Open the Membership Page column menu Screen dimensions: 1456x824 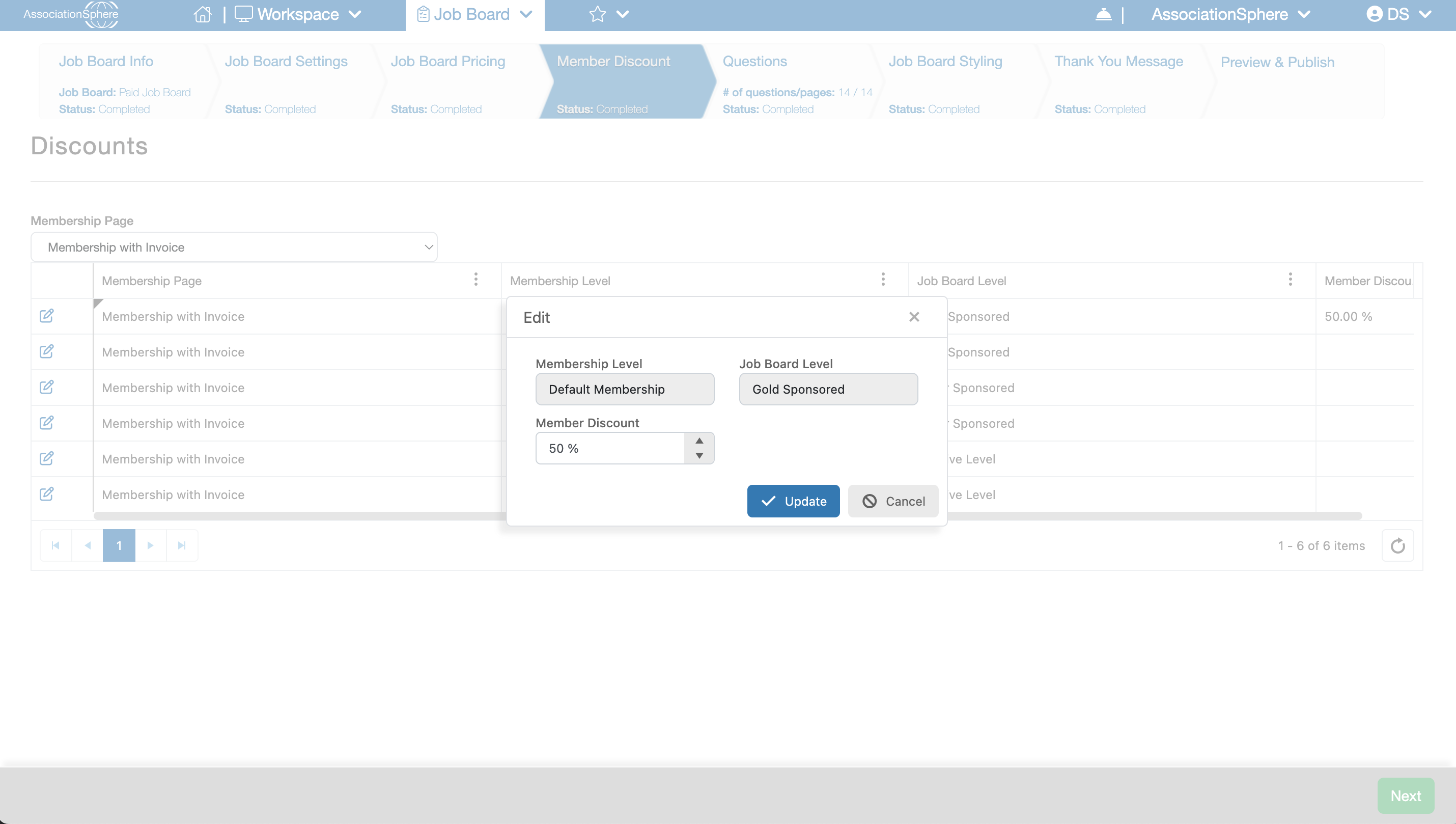click(475, 280)
